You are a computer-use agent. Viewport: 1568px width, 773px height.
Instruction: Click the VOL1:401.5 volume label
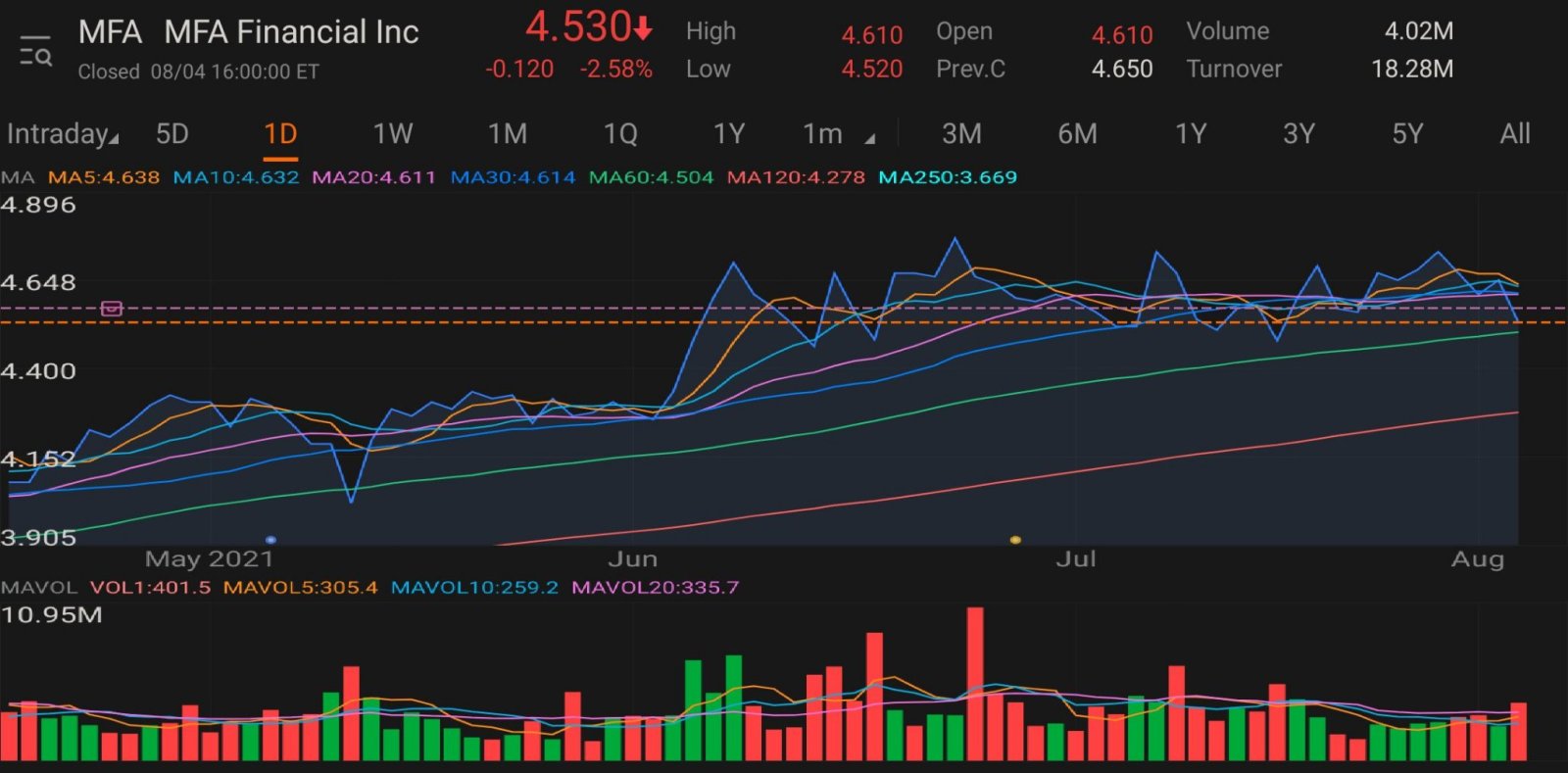click(x=150, y=587)
